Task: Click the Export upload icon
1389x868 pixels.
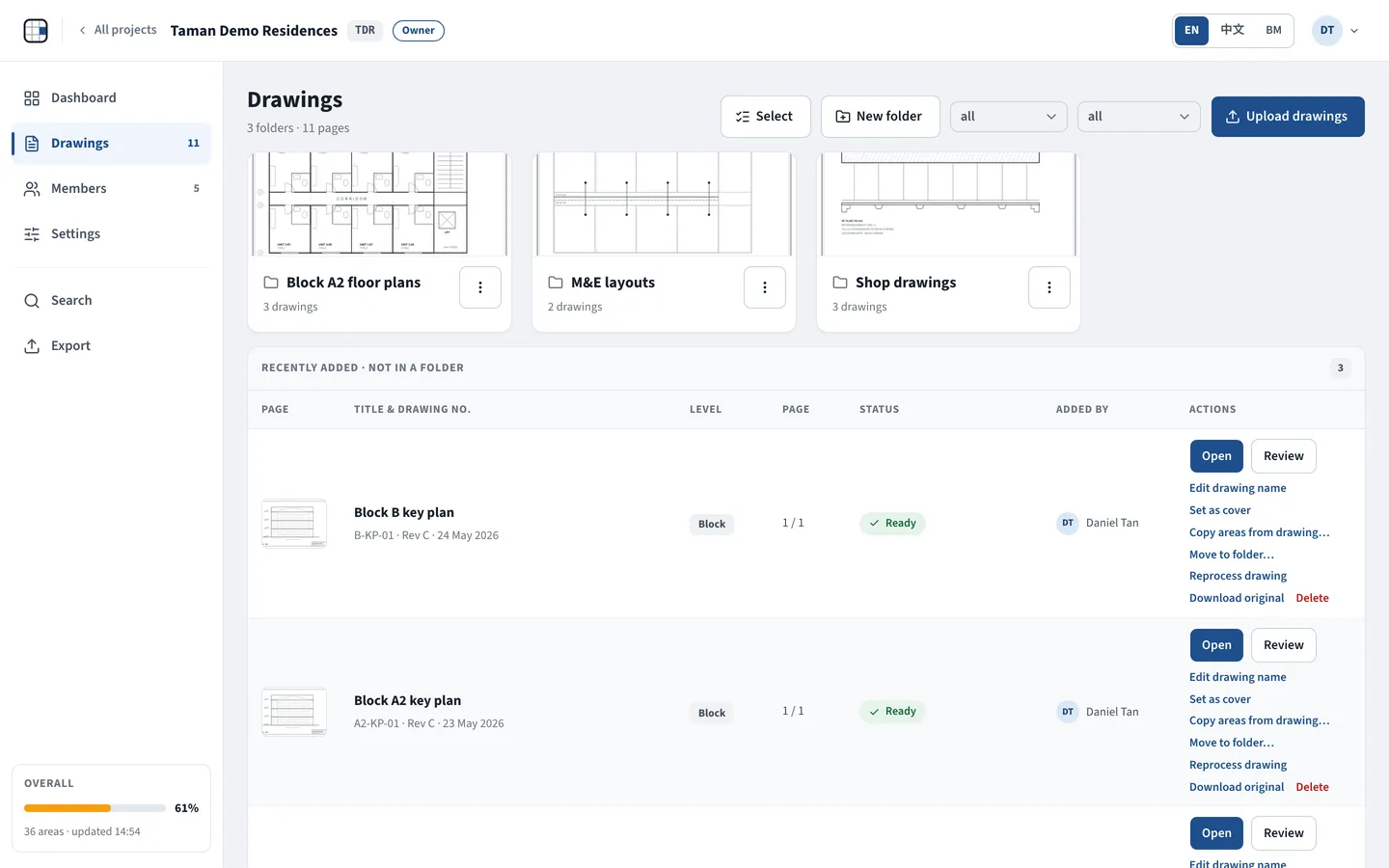Action: click(32, 346)
